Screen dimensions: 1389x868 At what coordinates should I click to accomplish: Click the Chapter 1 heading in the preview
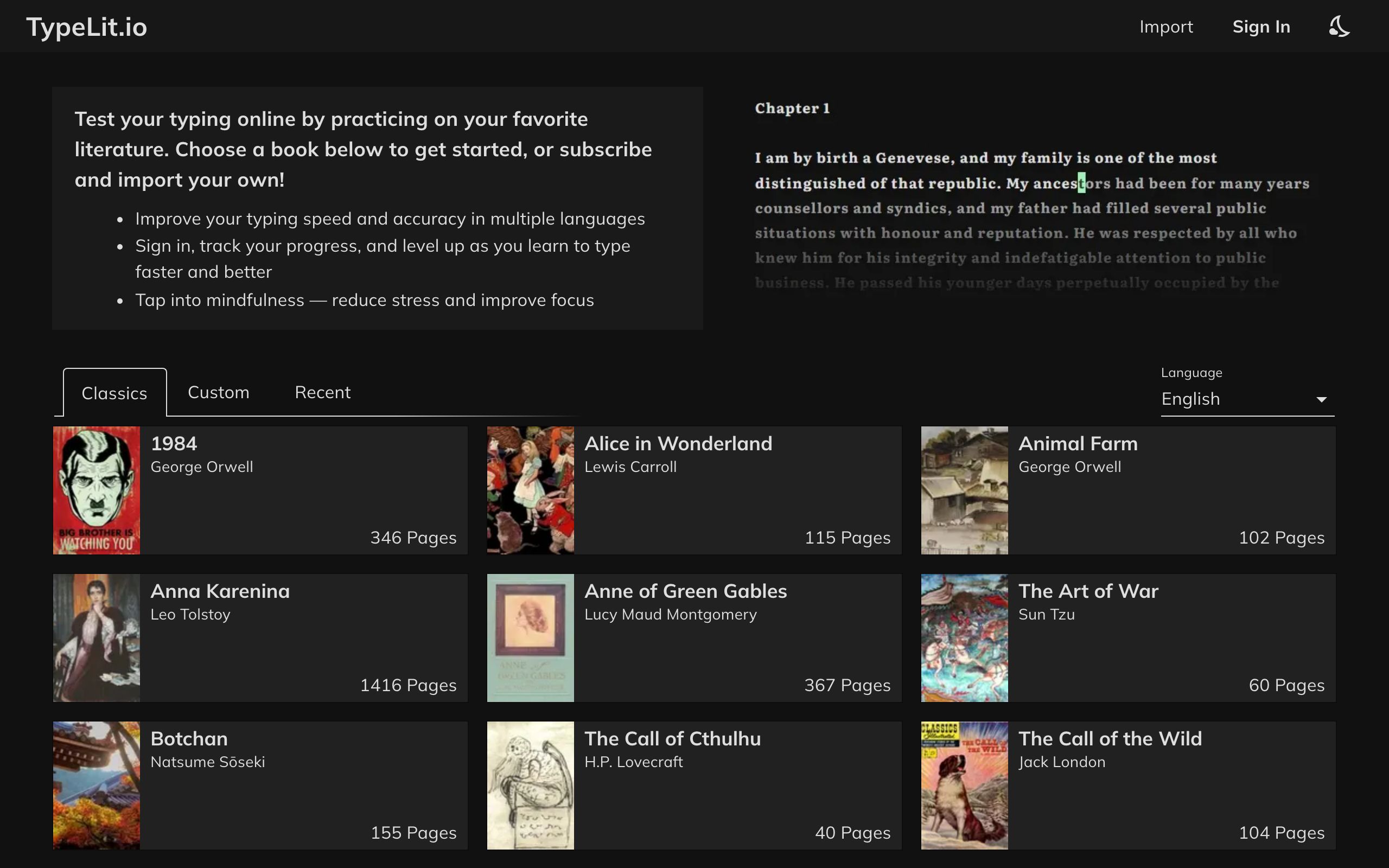(792, 108)
